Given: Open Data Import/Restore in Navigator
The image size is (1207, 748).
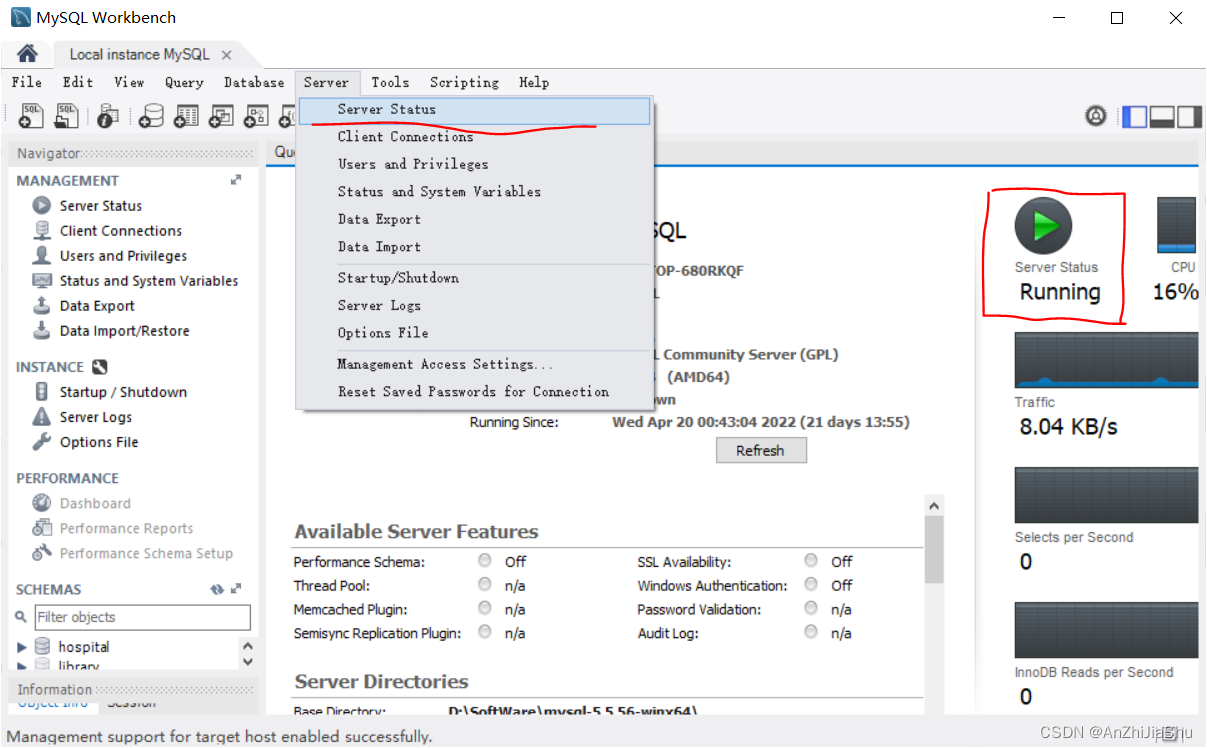Looking at the screenshot, I should 123,330.
